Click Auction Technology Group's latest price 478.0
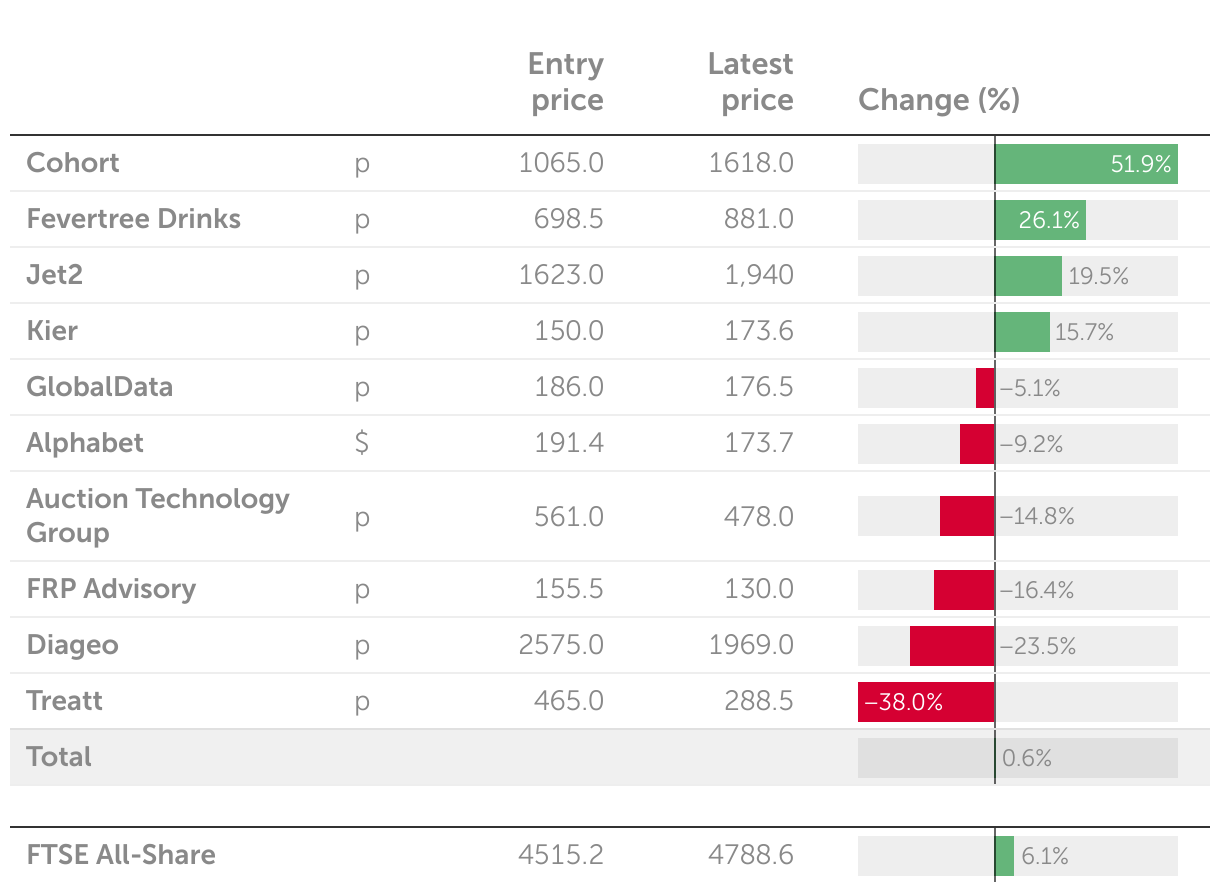The width and height of the screenshot is (1220, 892). (x=758, y=517)
